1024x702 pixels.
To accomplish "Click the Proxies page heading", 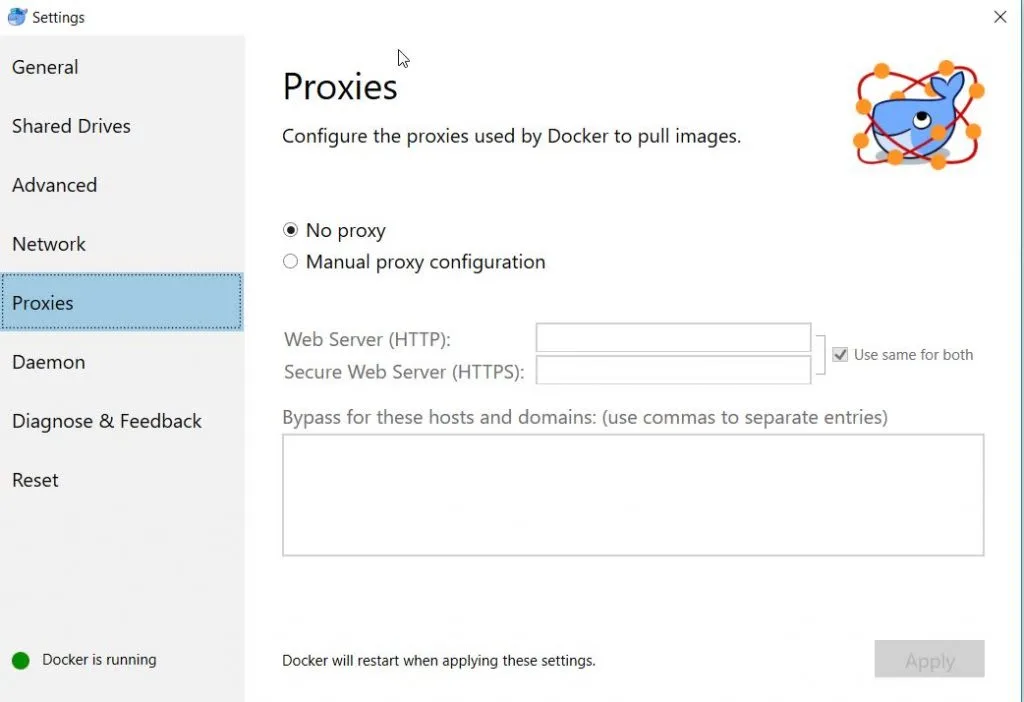I will tap(340, 86).
